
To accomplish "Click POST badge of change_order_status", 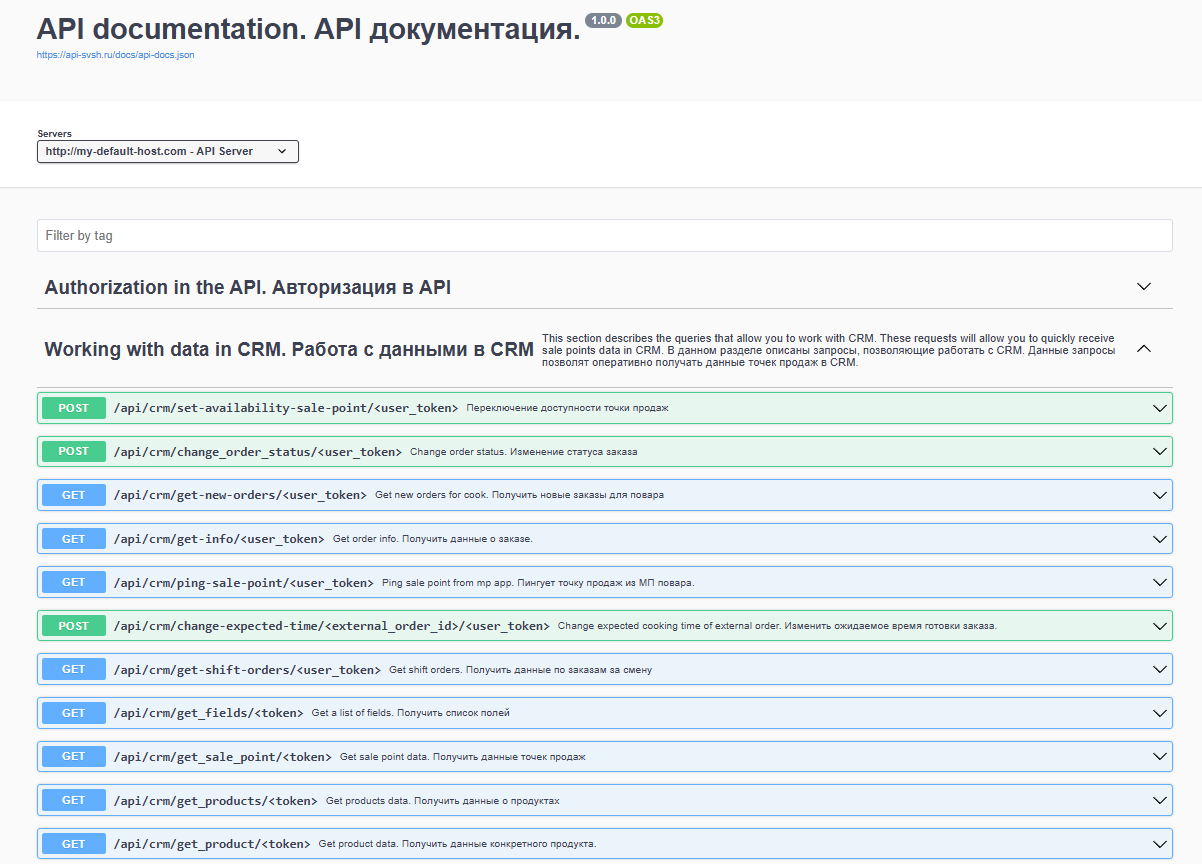I will tap(74, 452).
